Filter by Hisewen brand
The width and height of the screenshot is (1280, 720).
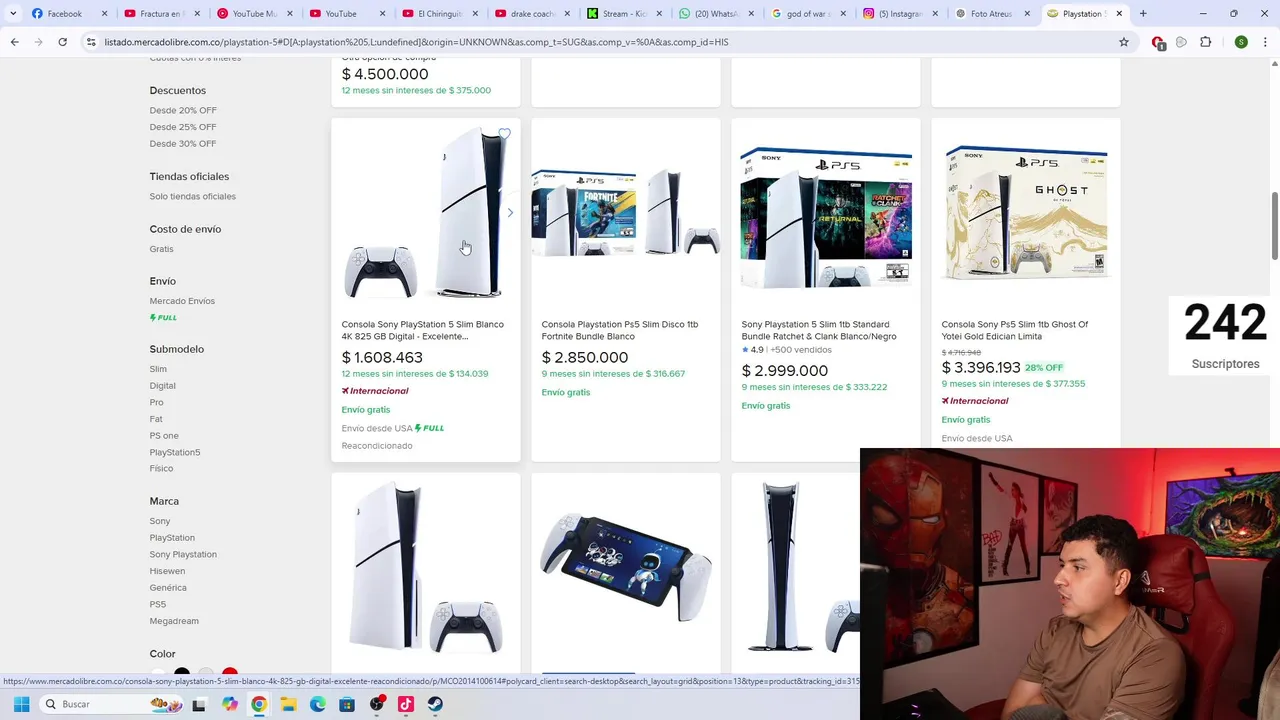(x=167, y=571)
